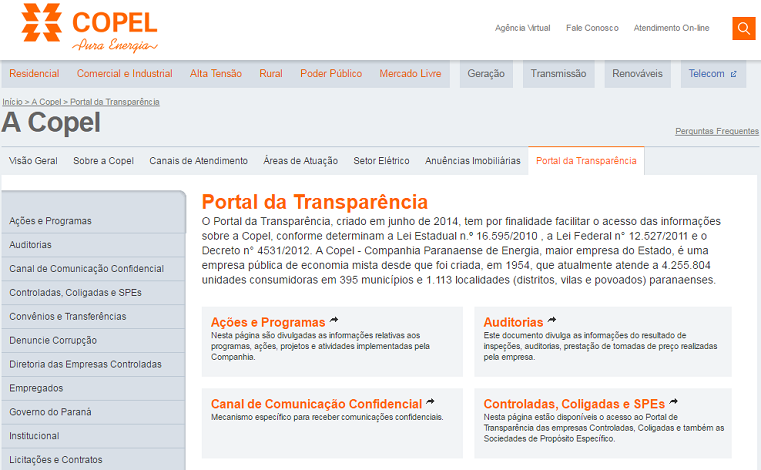Open Atendimento On-line link
Viewport: 761px width, 470px height.
671,28
